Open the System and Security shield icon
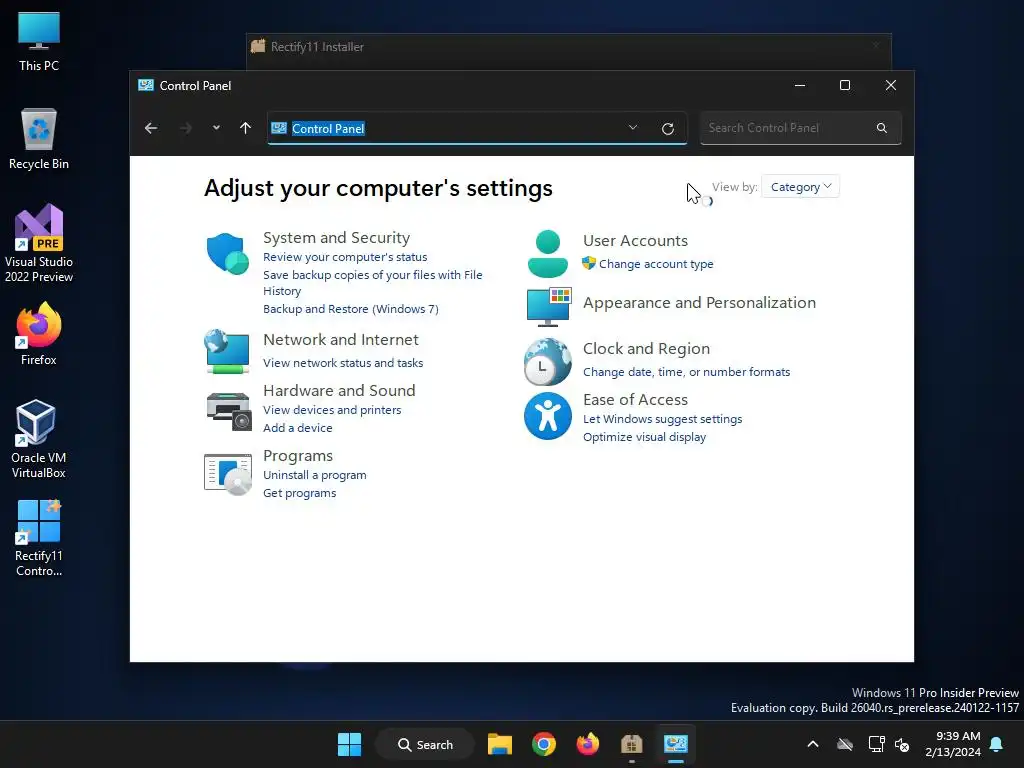 pos(227,253)
